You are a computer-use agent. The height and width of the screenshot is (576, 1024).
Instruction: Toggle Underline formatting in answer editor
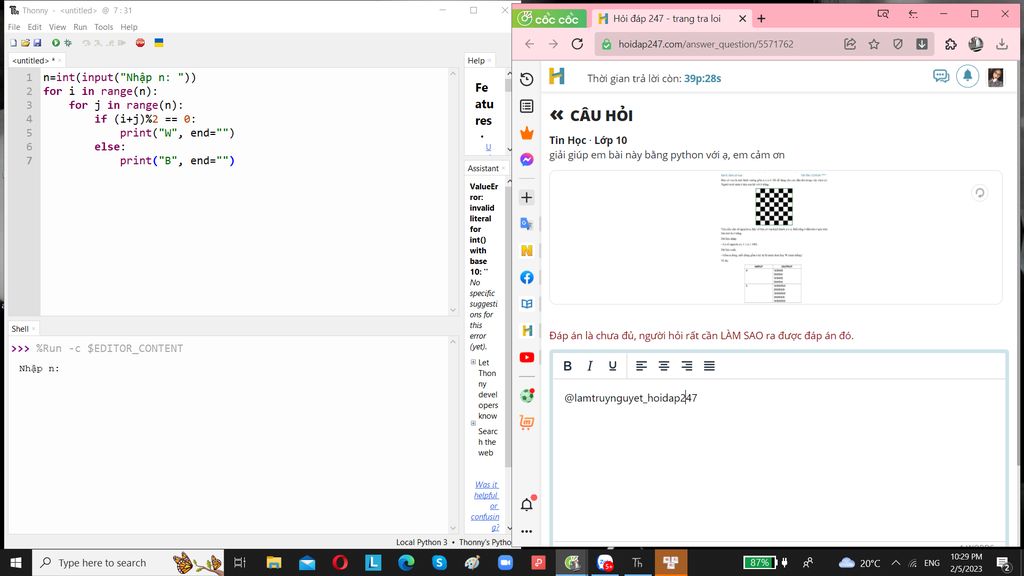point(612,366)
